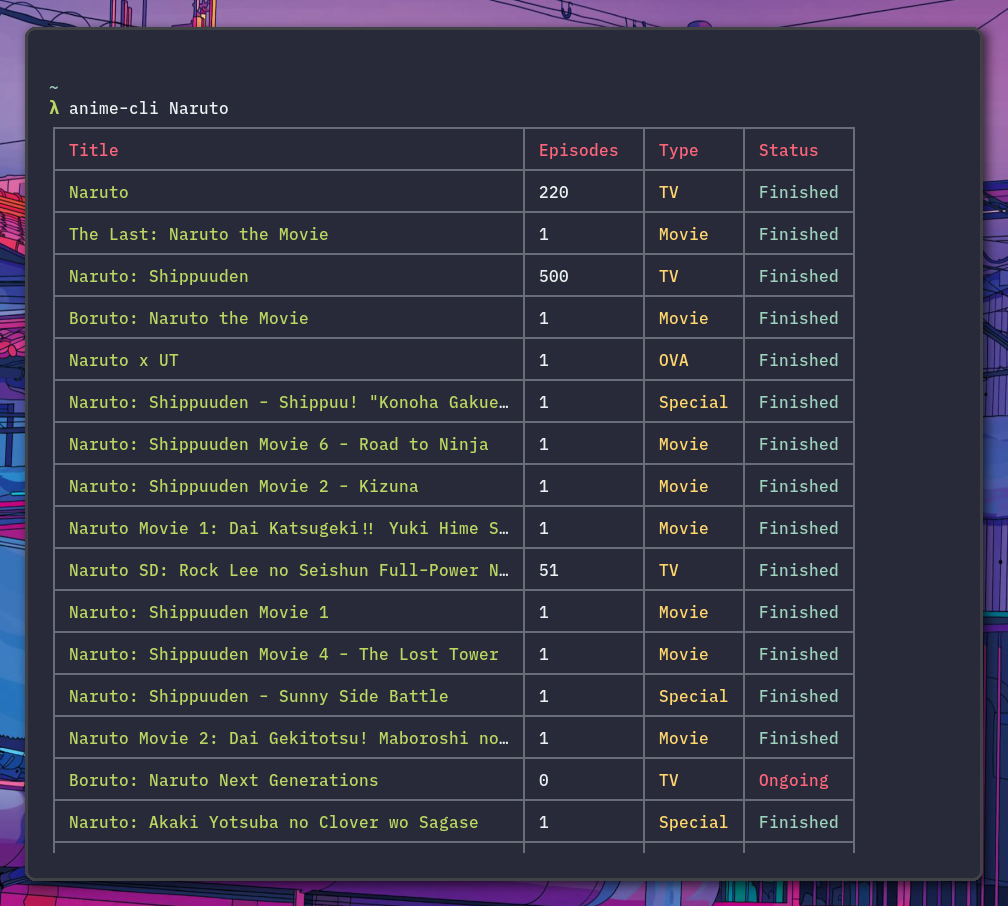1008x906 pixels.
Task: Select the 'Shippuu! "Konoha Gakue…' title
Action: click(x=289, y=402)
